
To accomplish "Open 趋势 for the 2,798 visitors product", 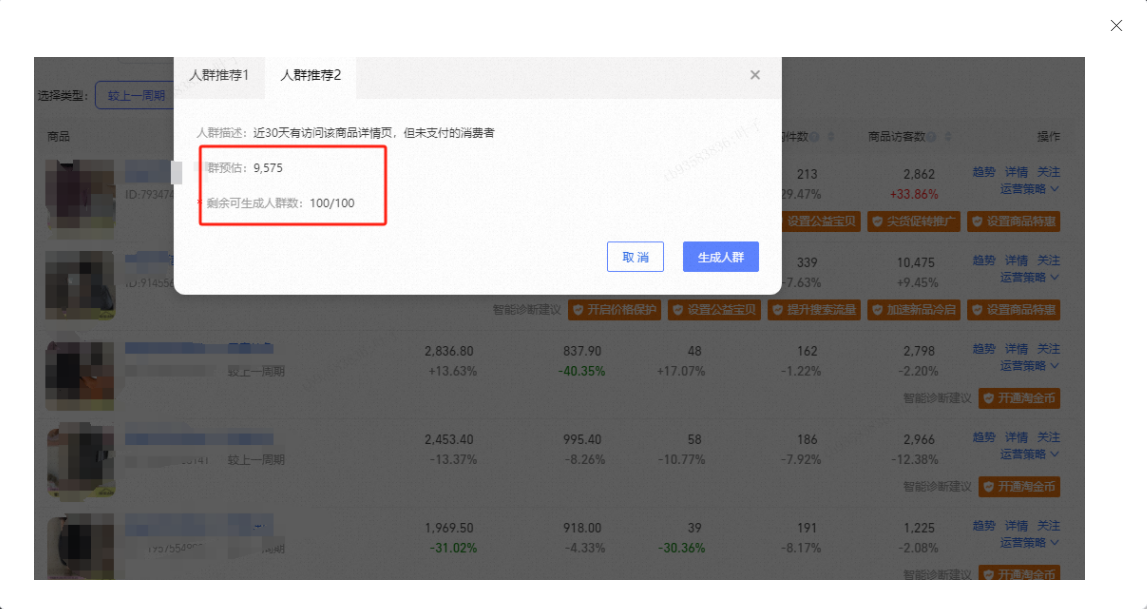I will pyautogui.click(x=984, y=349).
